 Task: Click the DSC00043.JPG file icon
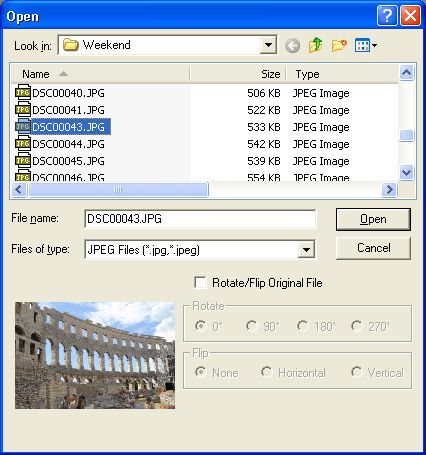(x=23, y=126)
